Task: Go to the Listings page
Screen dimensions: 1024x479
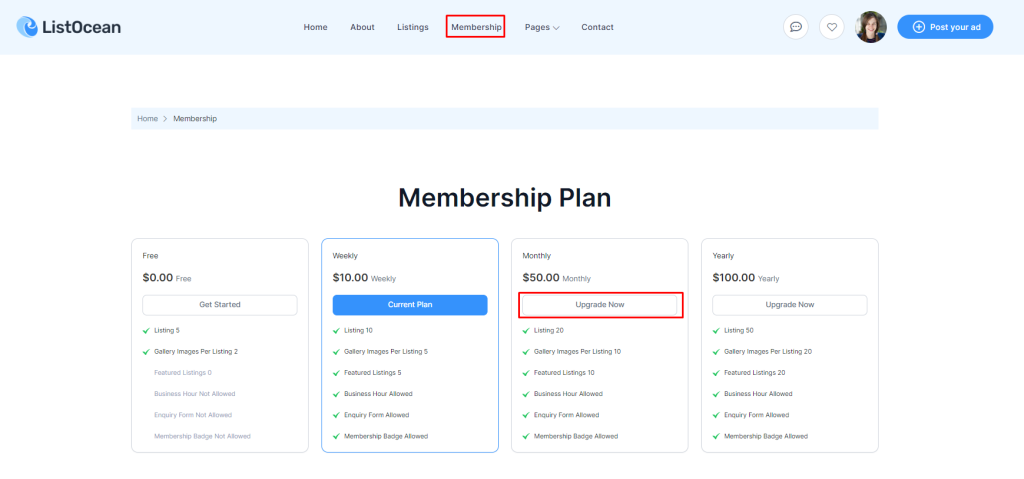Action: tap(413, 27)
